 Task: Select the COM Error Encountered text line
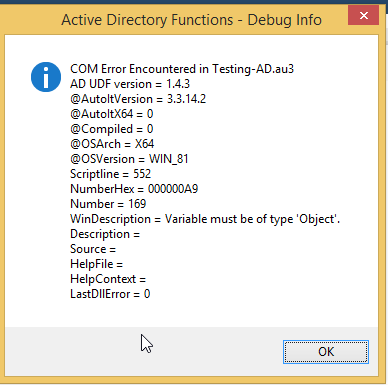point(182,69)
